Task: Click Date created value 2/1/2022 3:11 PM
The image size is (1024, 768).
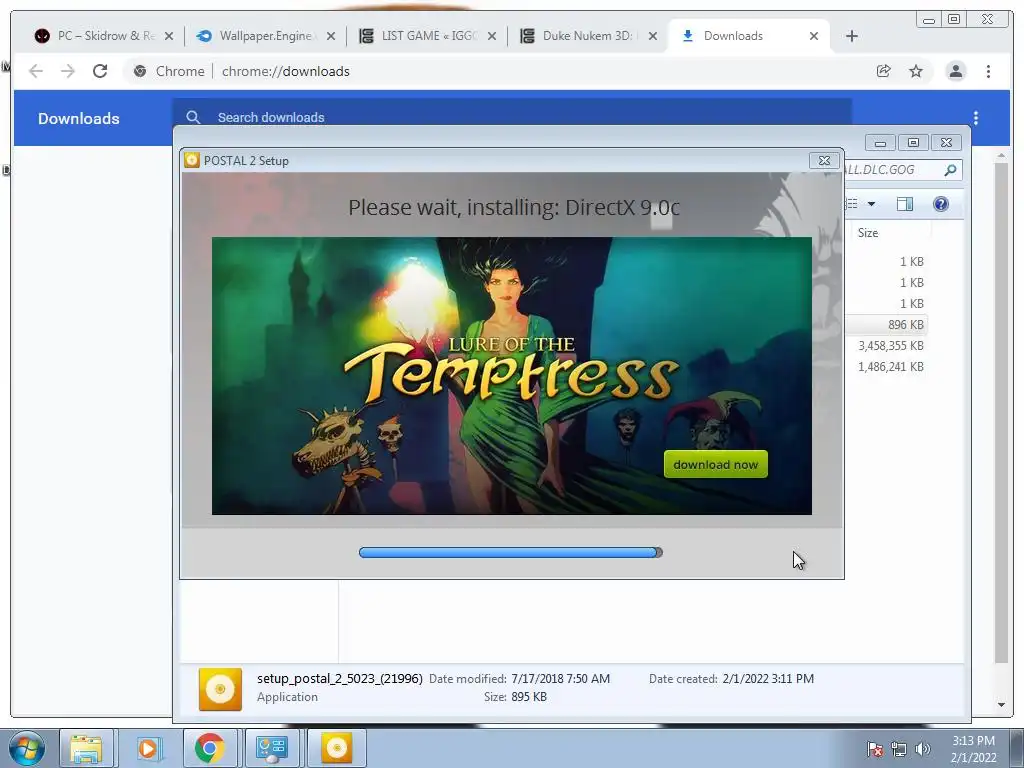Action: coord(768,679)
